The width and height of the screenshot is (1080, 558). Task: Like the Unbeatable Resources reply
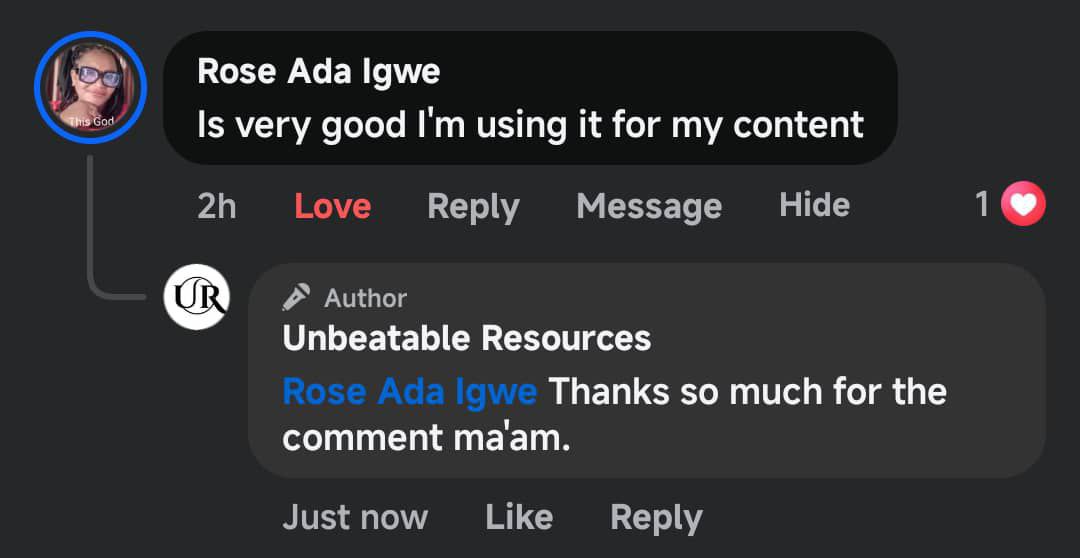pos(518,517)
